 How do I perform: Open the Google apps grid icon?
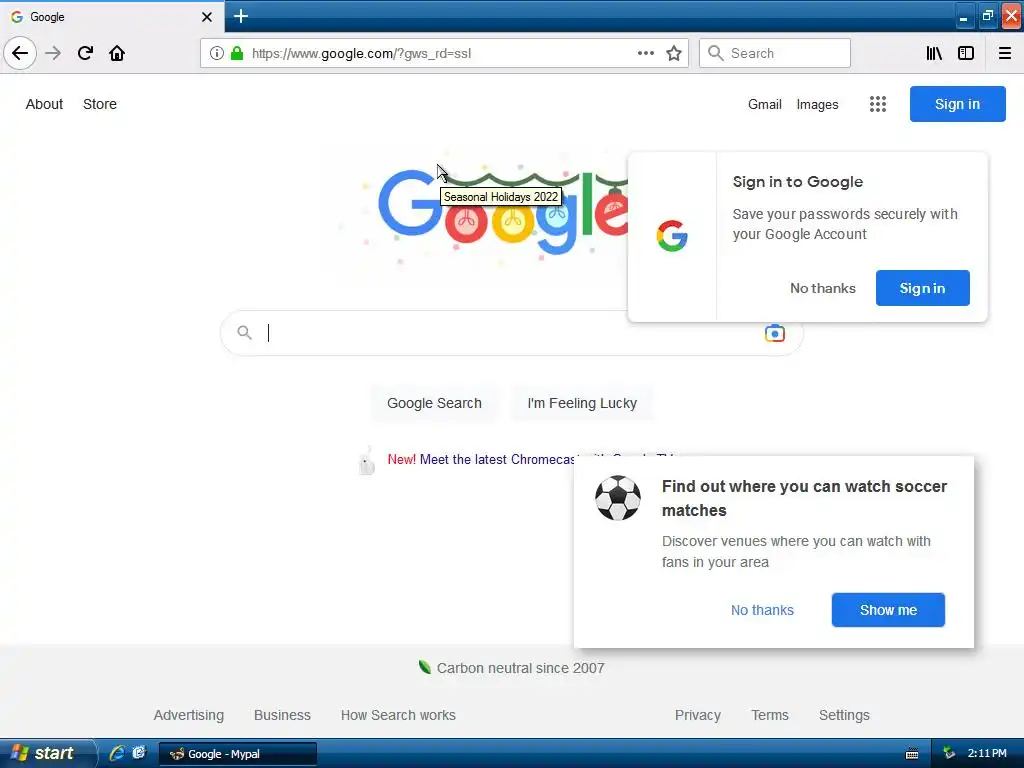[x=878, y=104]
